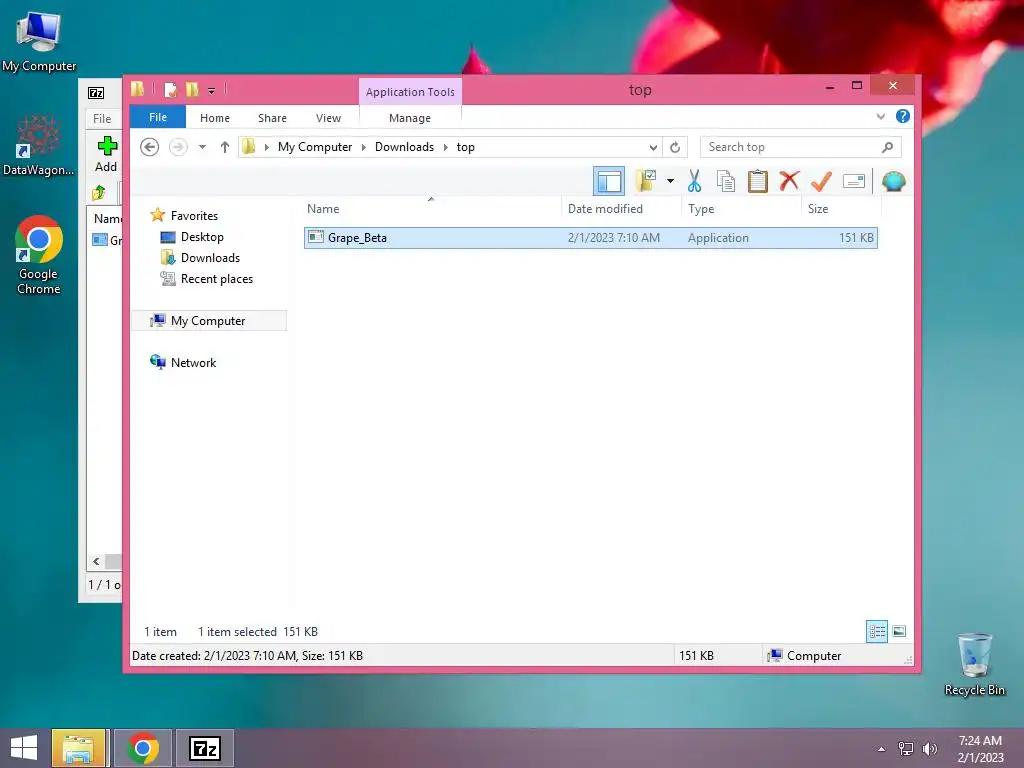Click Add button in 7-Zip window

coord(106,154)
